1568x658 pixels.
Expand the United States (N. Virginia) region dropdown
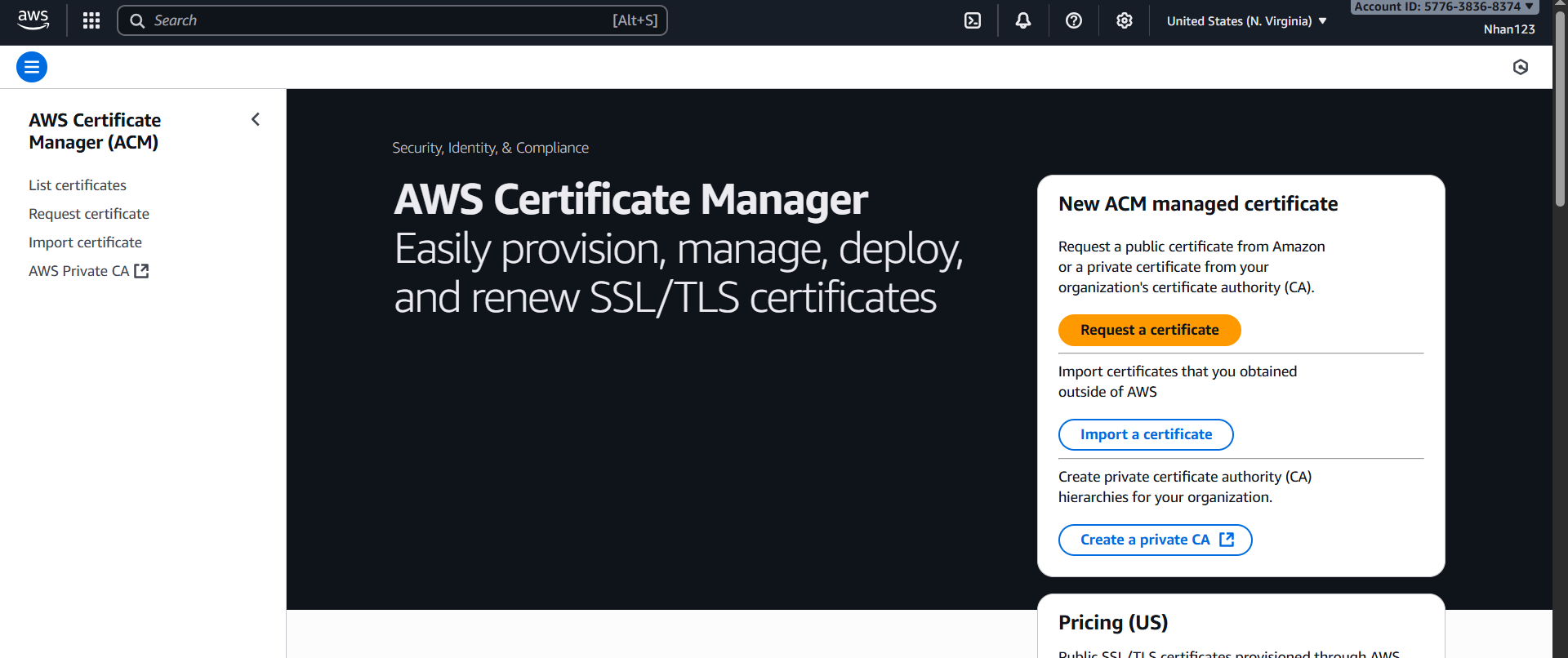(1246, 21)
